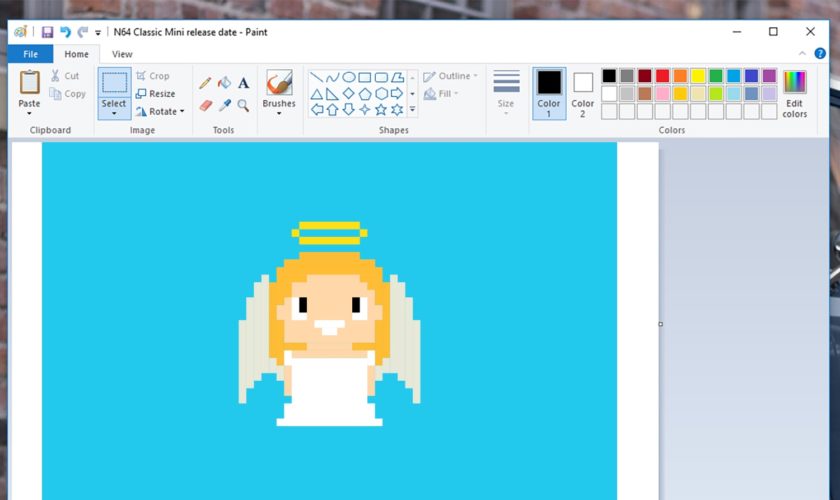The height and width of the screenshot is (500, 840).
Task: Choose the five-point star shape
Action: pyautogui.click(x=381, y=109)
